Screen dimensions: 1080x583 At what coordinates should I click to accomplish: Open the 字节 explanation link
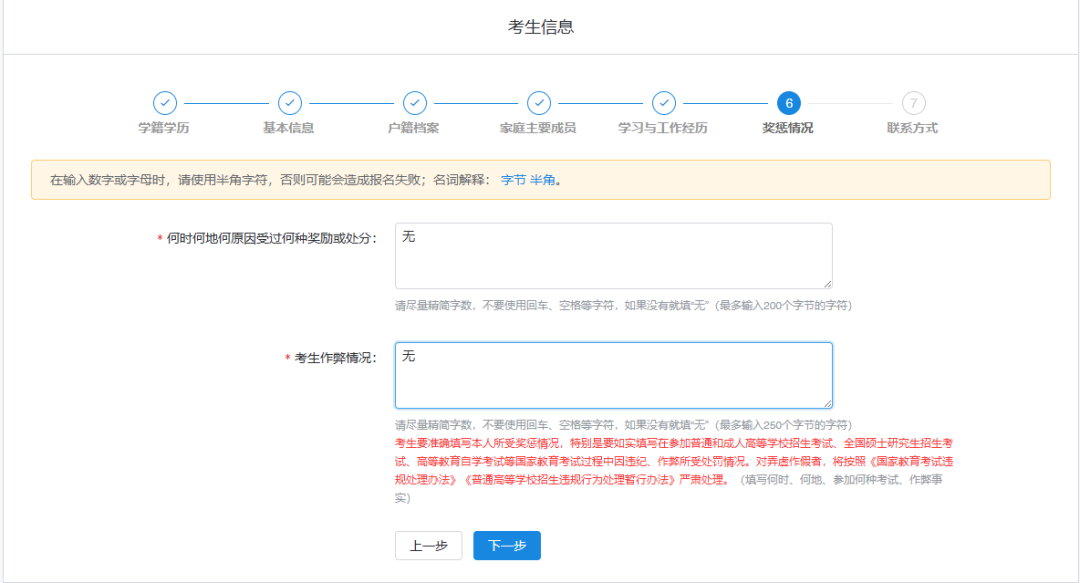(513, 181)
